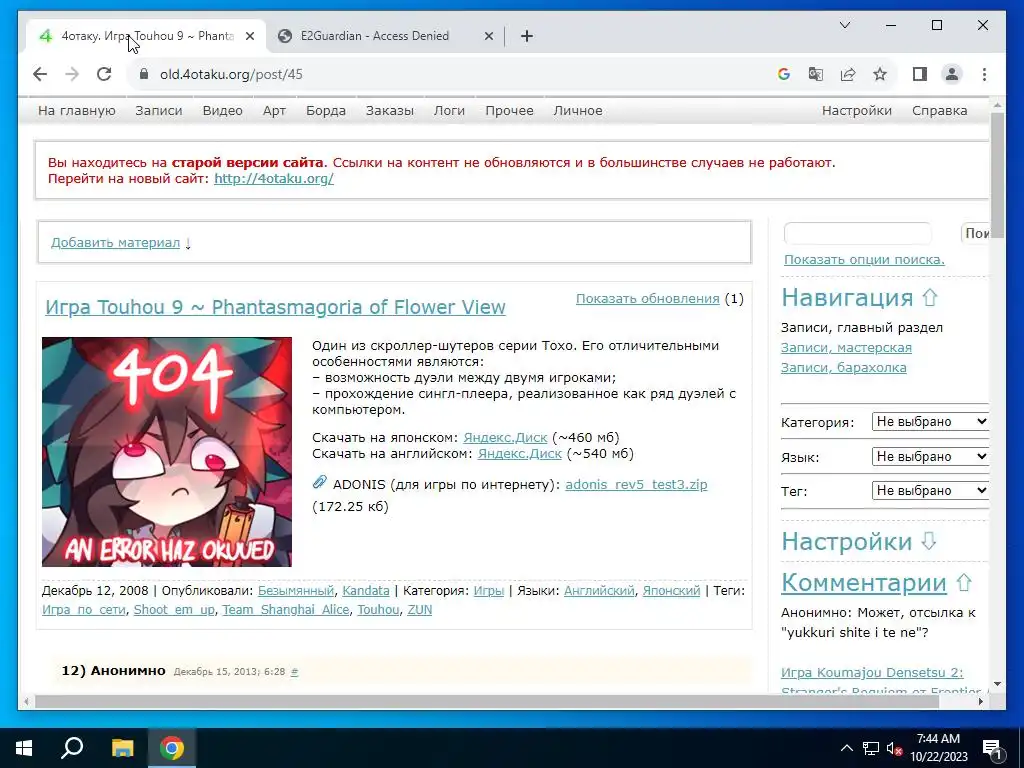
Task: Click the paperclip attachment icon beside ADONIS
Action: click(319, 483)
